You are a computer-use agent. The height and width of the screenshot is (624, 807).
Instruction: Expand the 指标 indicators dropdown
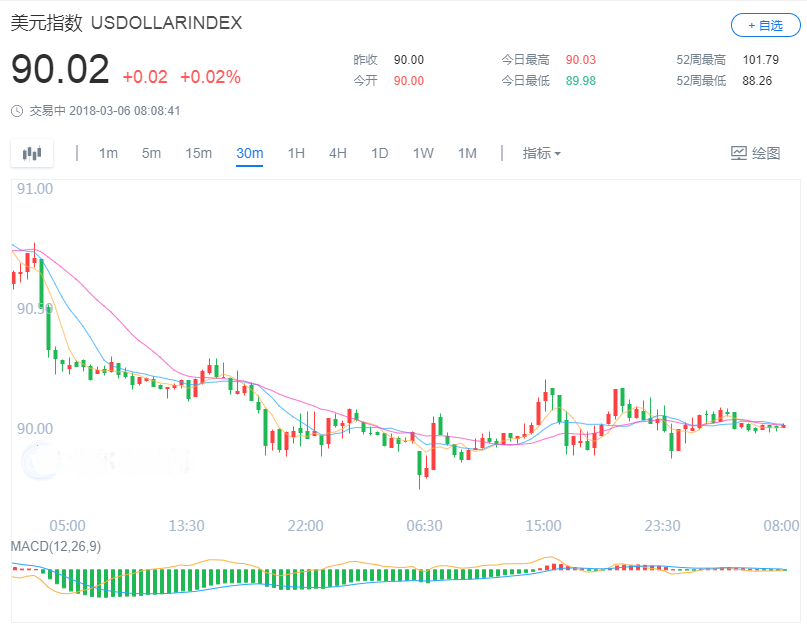pos(541,153)
